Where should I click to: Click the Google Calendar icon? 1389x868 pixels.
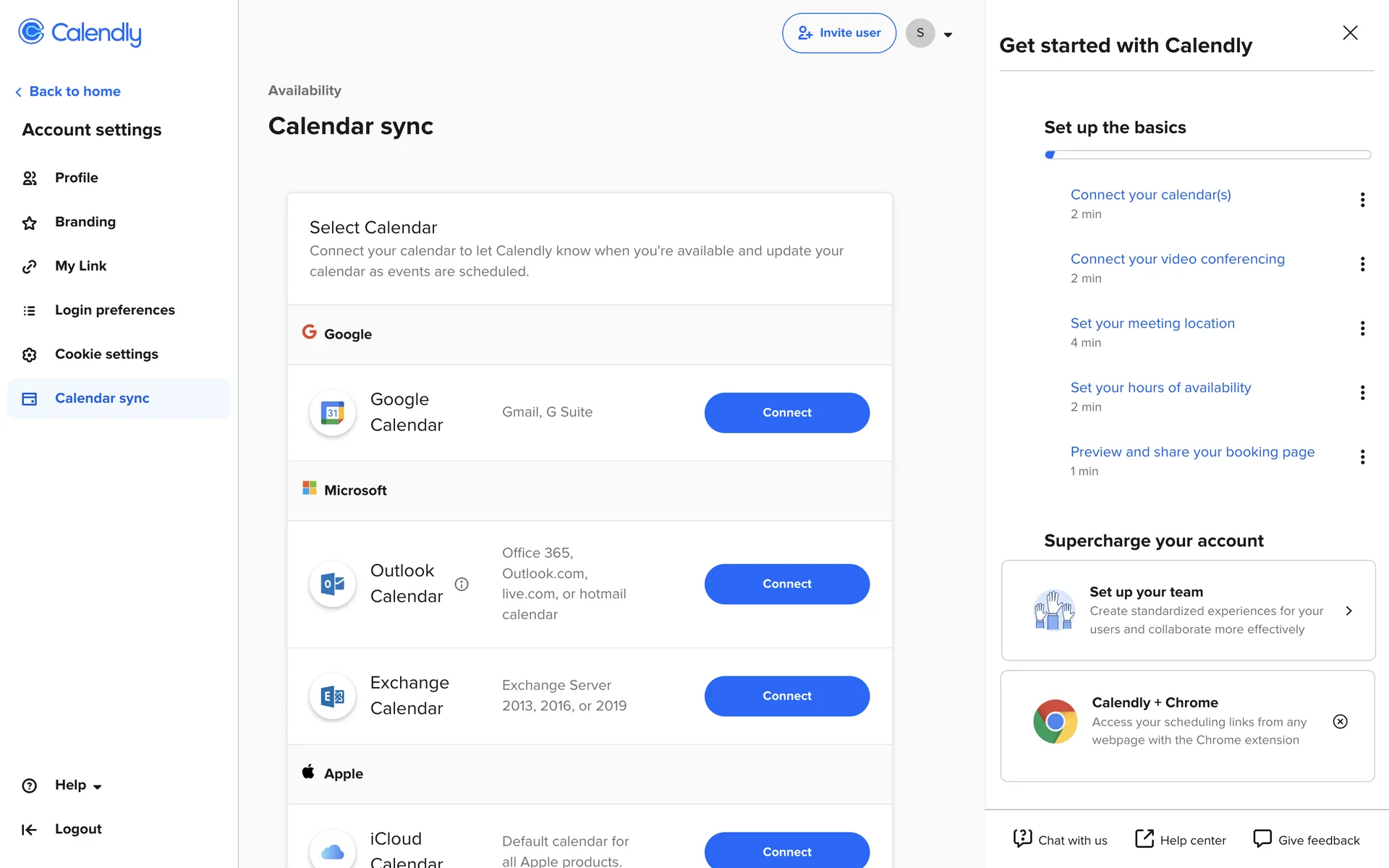tap(332, 412)
